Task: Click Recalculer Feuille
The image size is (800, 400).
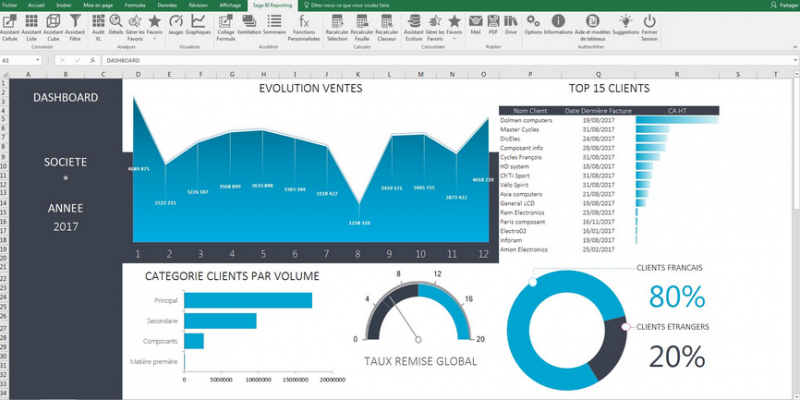Action: click(363, 25)
